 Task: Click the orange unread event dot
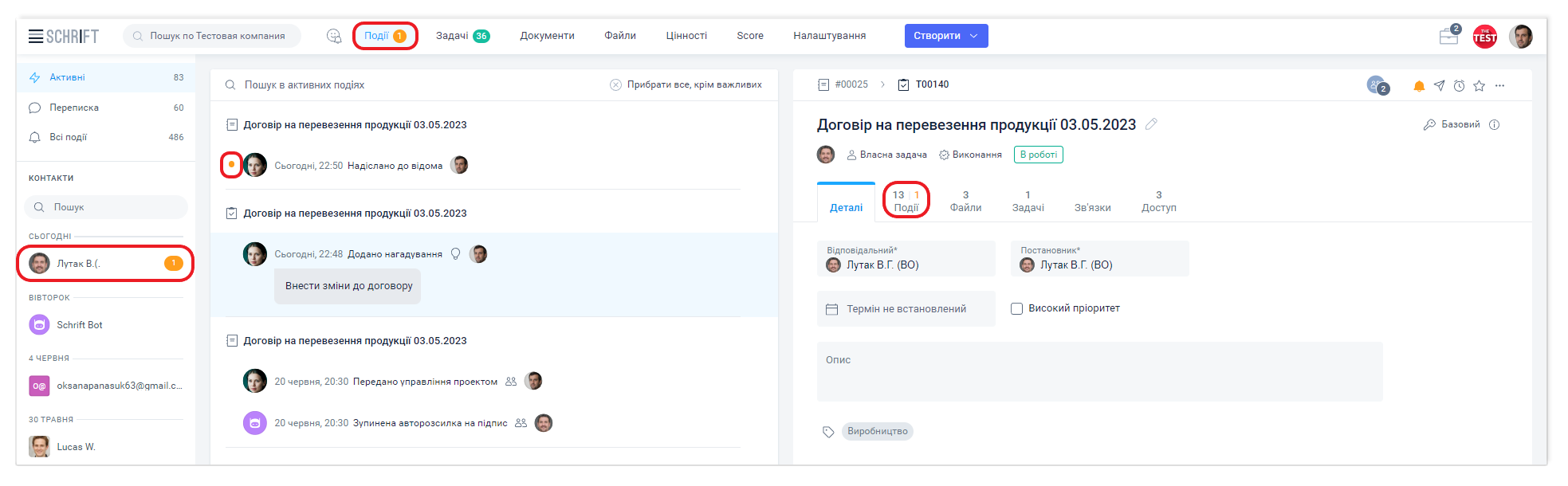tap(231, 165)
